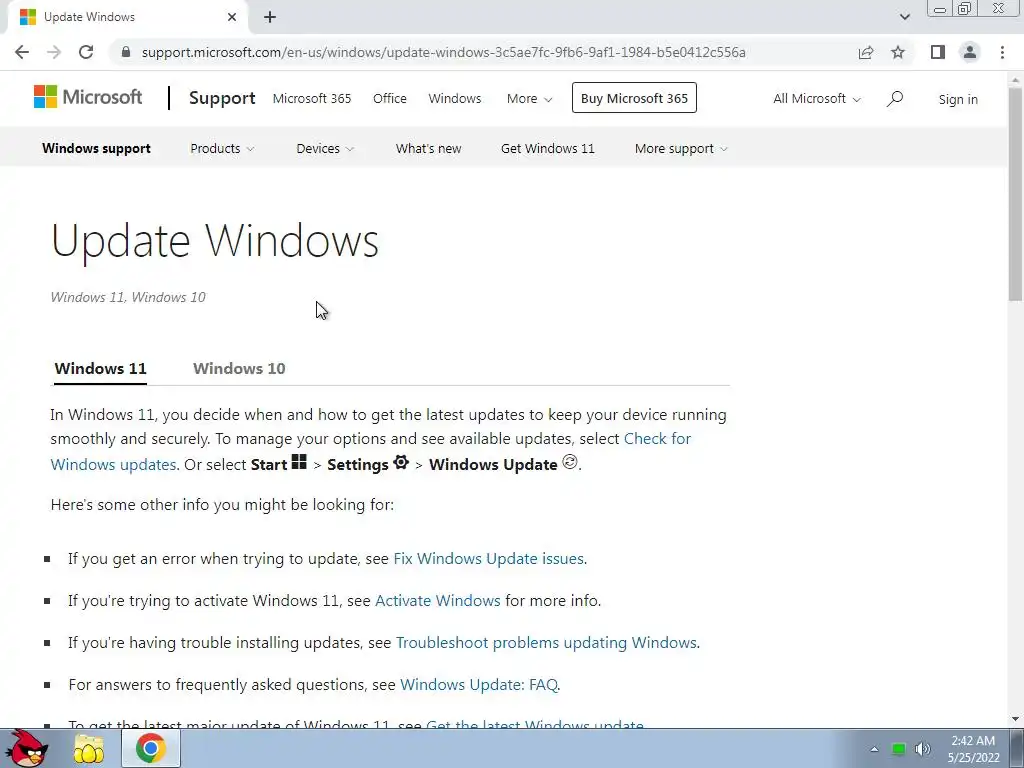Image resolution: width=1024 pixels, height=768 pixels.
Task: Open the Windows Update: FAQ link
Action: pyautogui.click(x=479, y=684)
